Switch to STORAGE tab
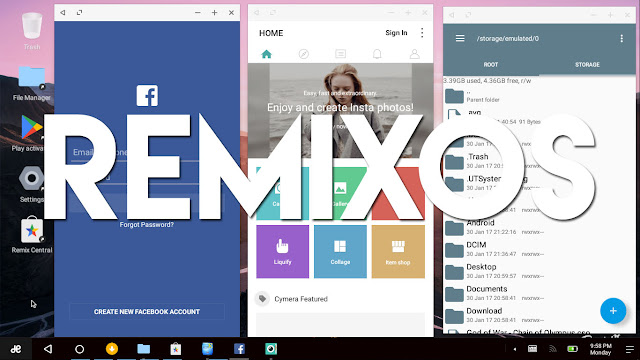640x360 pixels. 587,64
